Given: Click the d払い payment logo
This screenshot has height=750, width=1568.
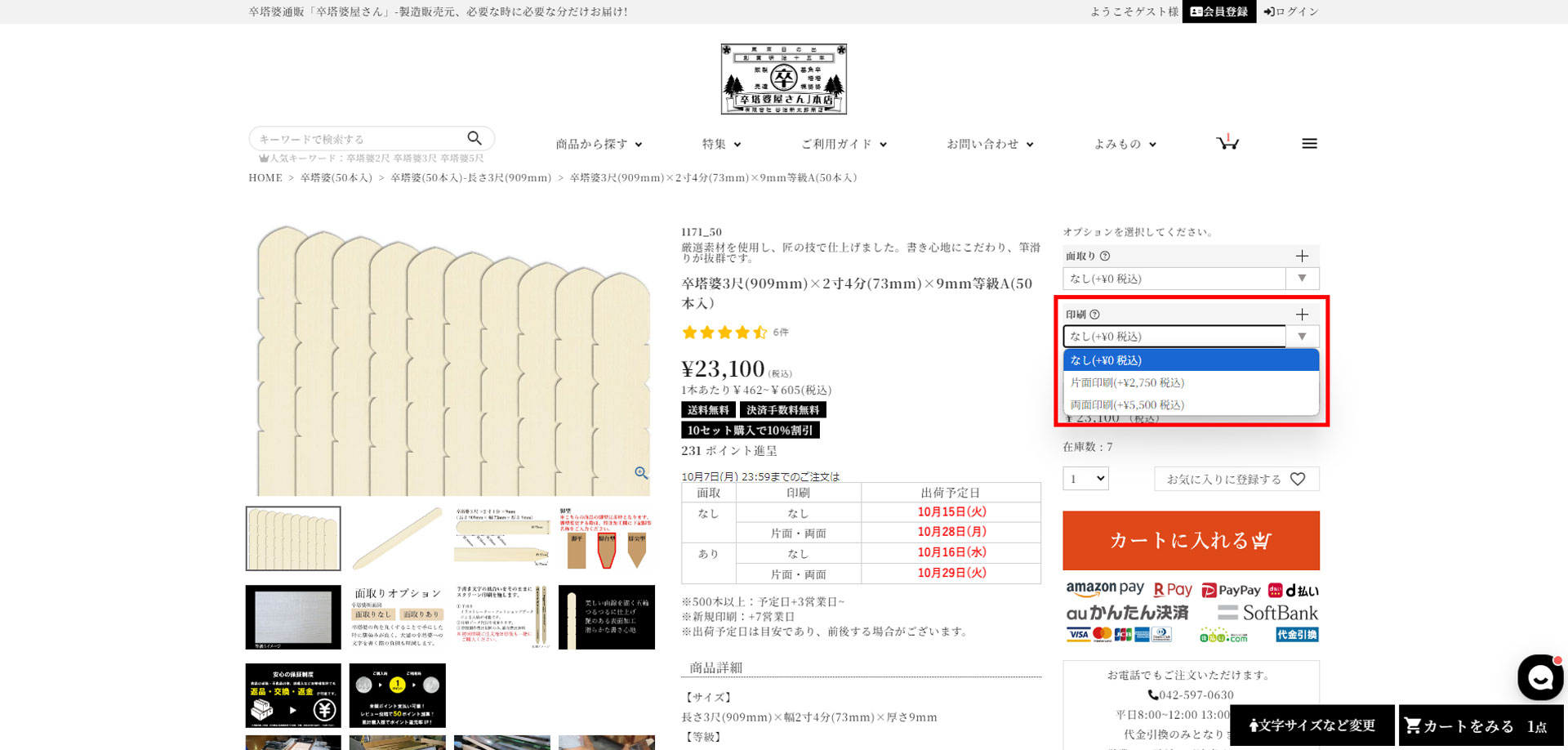Looking at the screenshot, I should coord(1293,590).
